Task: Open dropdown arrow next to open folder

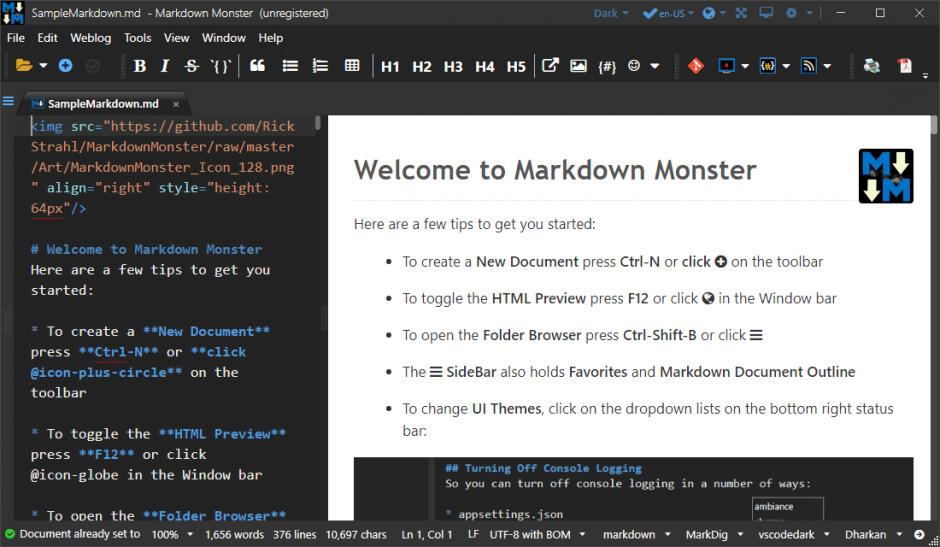Action: [x=43, y=65]
